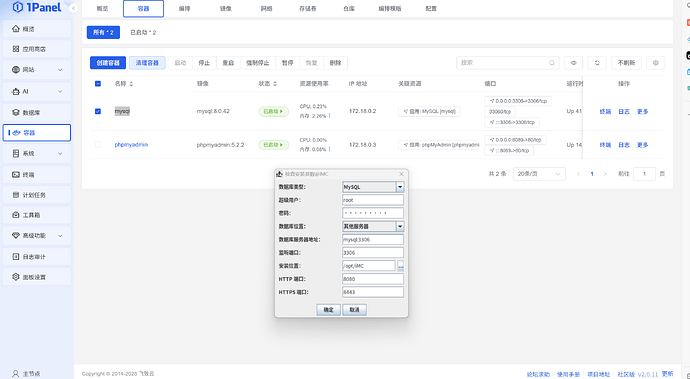Check the phpmyadmin row checkbox
Screen dimensions: 690x379
pyautogui.click(x=98, y=145)
